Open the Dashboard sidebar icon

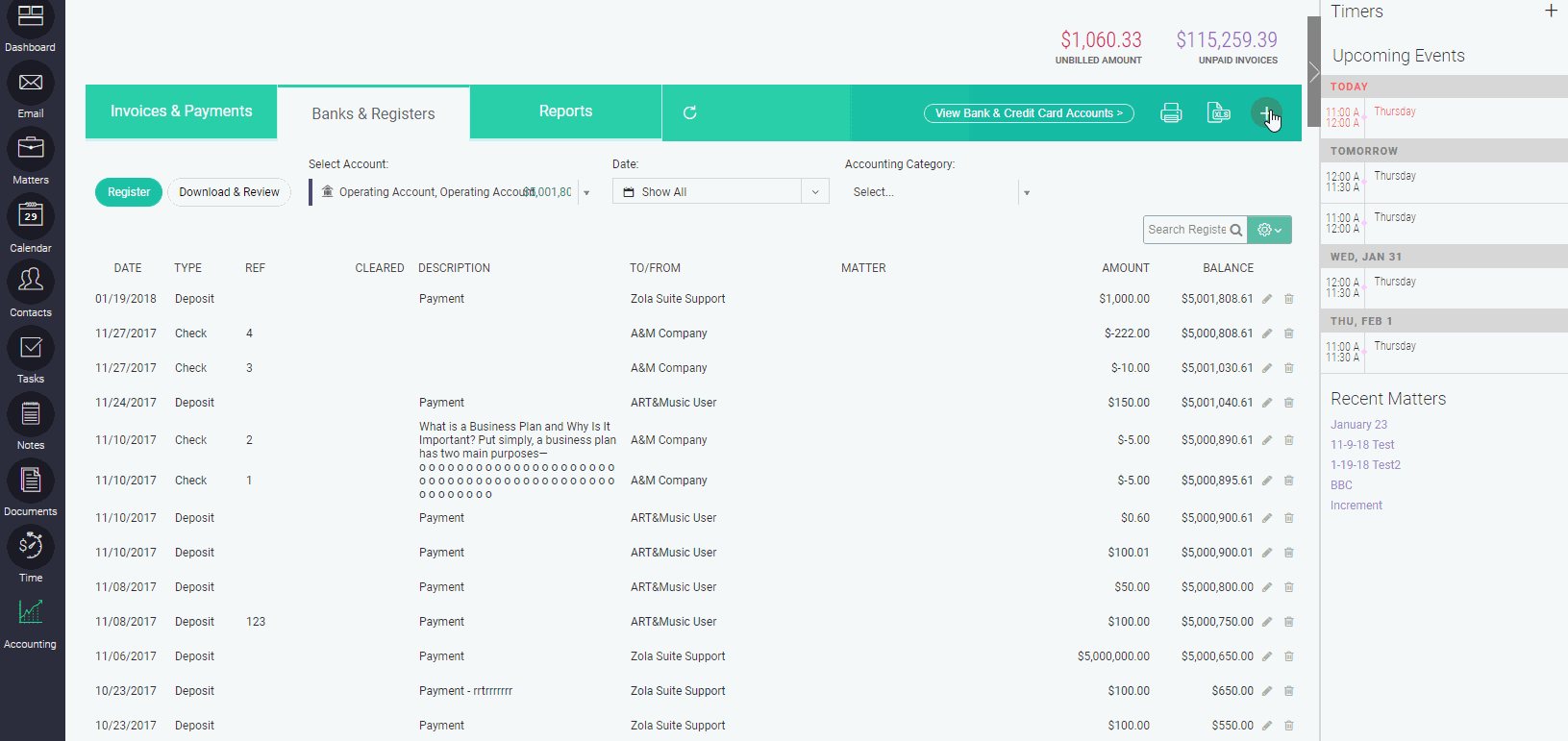(x=31, y=17)
